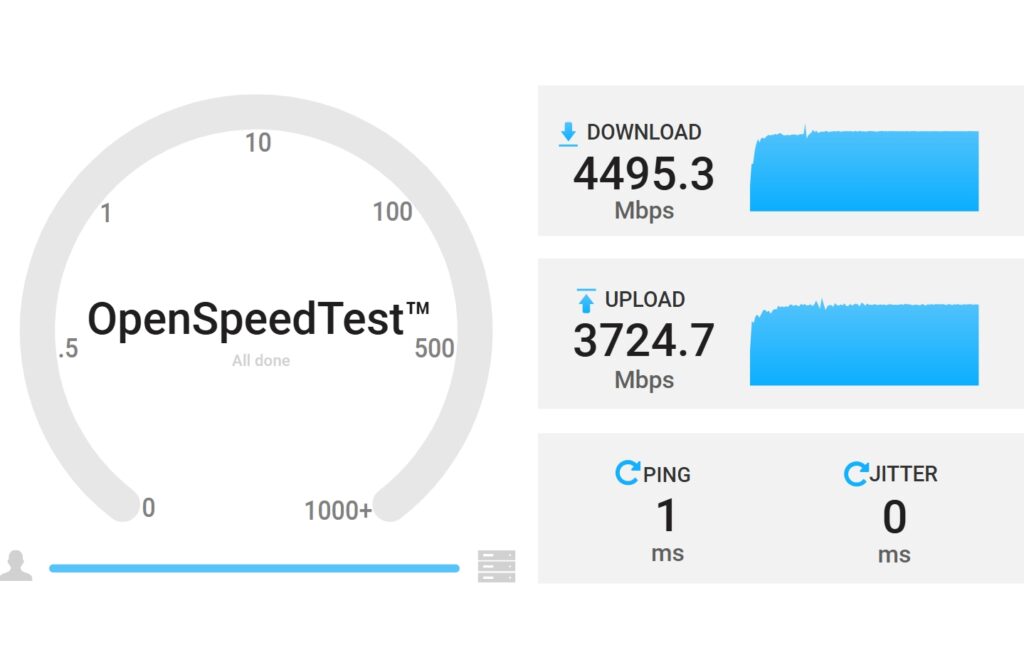The width and height of the screenshot is (1024, 670).
Task: Click the ping refresh icon
Action: tap(627, 473)
